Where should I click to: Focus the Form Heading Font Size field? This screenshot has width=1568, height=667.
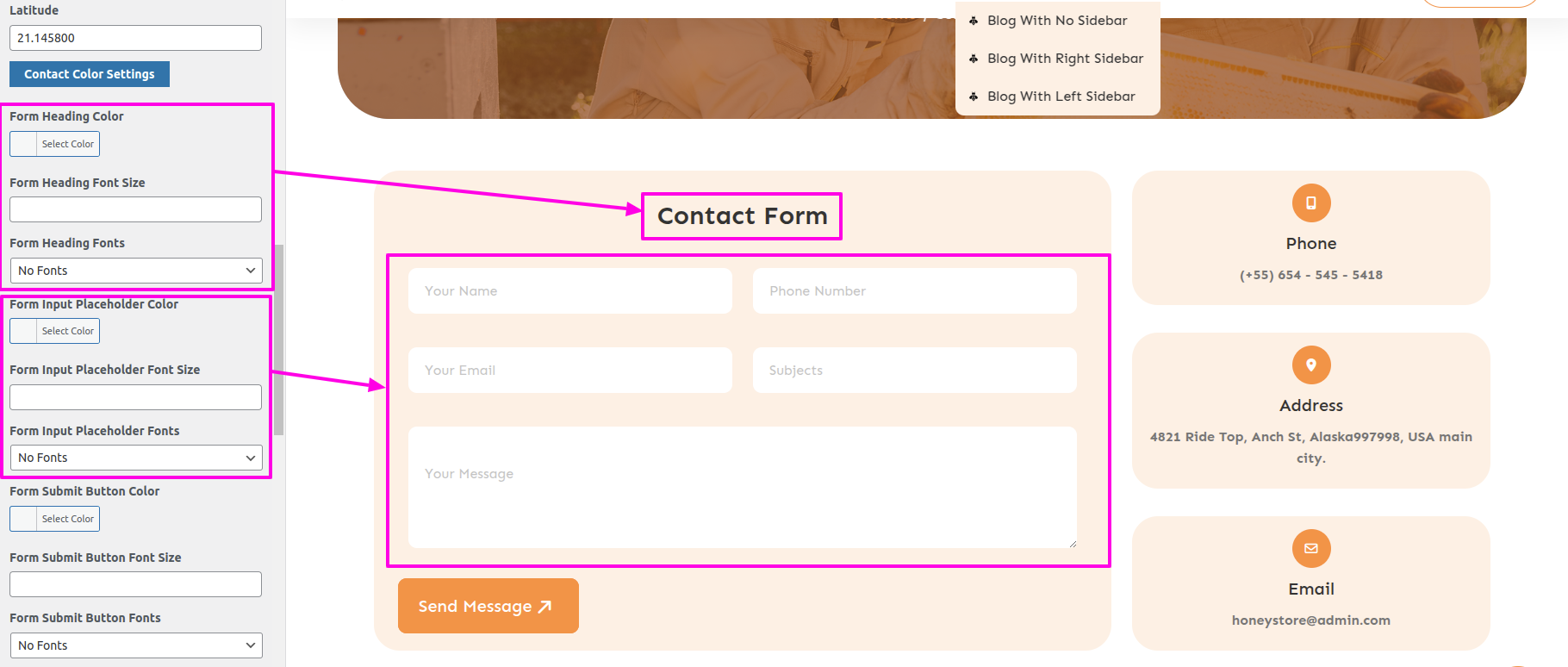coord(136,209)
